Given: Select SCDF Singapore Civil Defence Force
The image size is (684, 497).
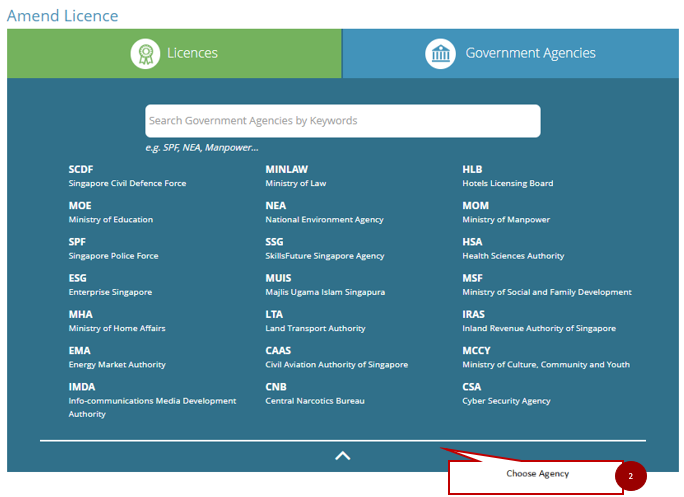Looking at the screenshot, I should 127,176.
